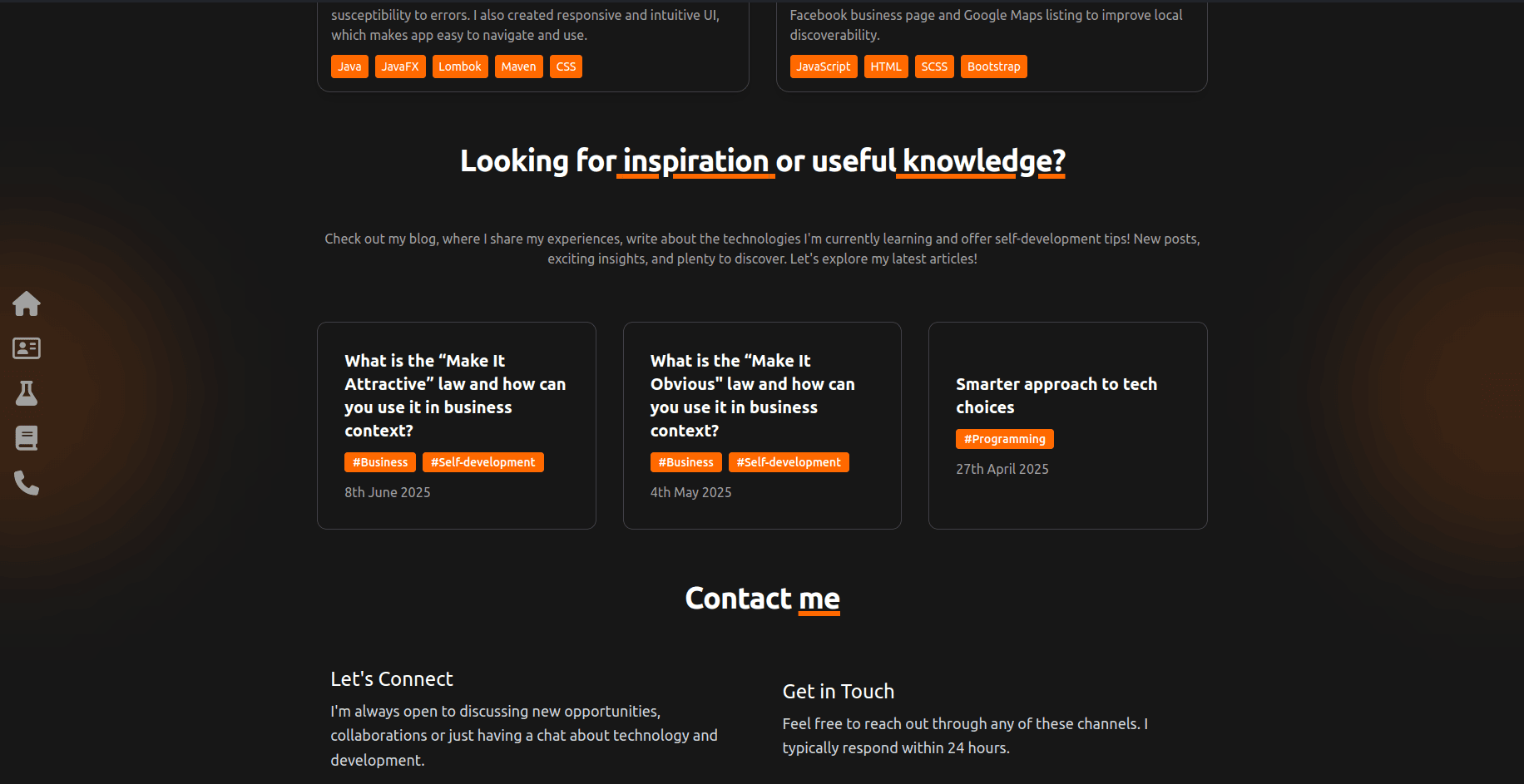This screenshot has width=1524, height=784.
Task: Select #Business tag on the Obvious post
Action: 686,462
